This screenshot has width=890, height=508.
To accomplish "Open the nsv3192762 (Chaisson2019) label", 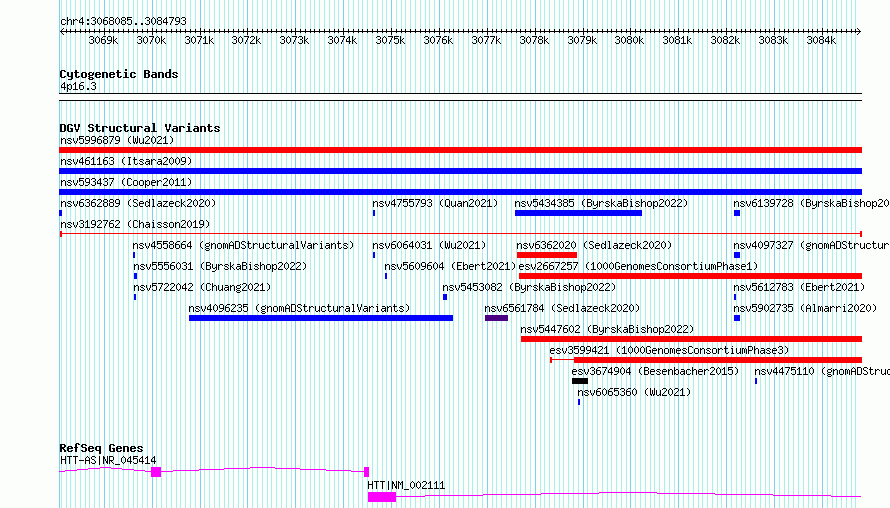I will point(135,224).
